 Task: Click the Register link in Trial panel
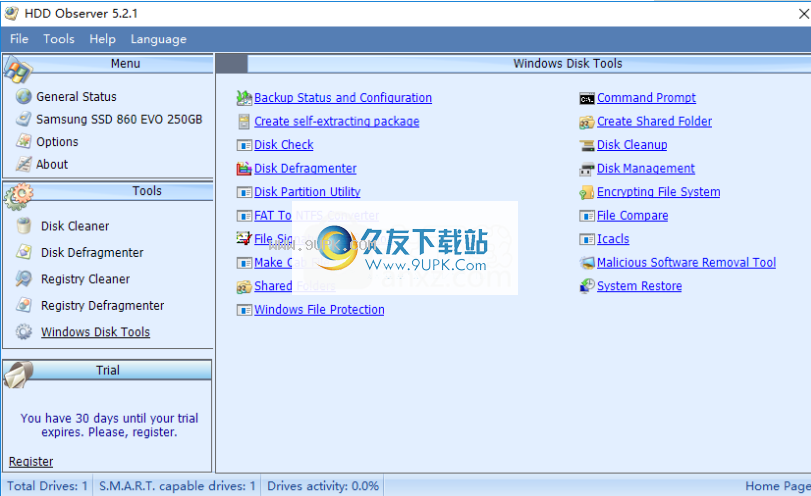31,461
